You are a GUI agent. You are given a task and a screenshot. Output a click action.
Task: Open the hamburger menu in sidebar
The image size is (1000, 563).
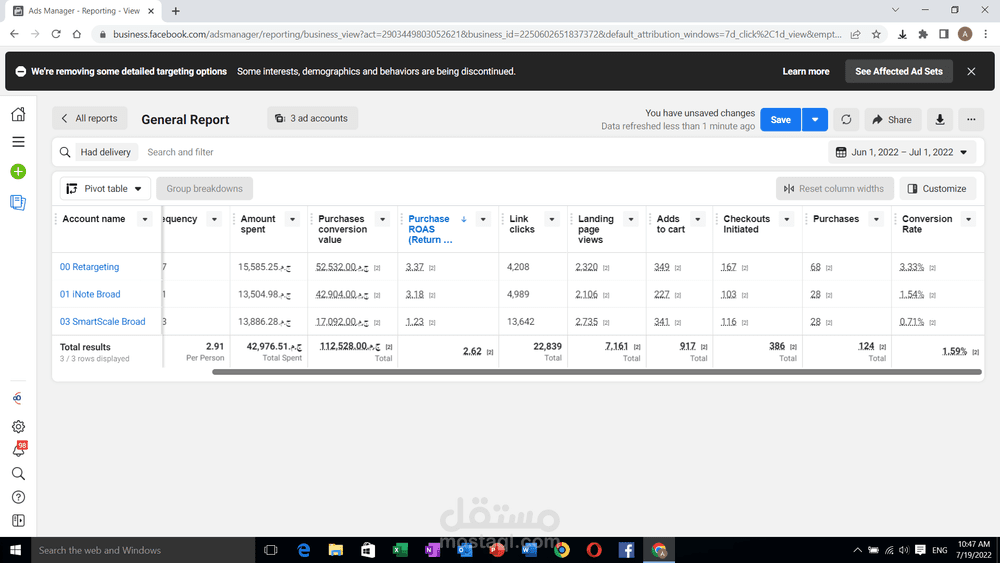click(18, 142)
